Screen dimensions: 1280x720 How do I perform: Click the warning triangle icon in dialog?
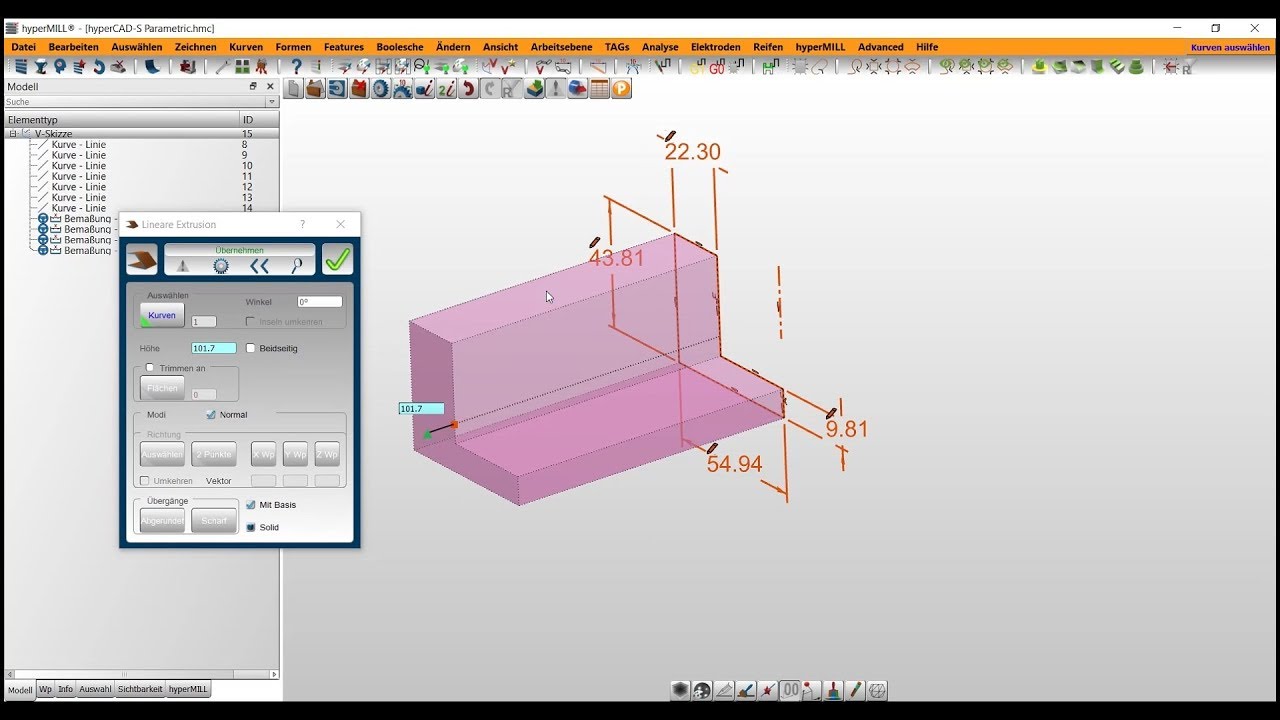(183, 266)
